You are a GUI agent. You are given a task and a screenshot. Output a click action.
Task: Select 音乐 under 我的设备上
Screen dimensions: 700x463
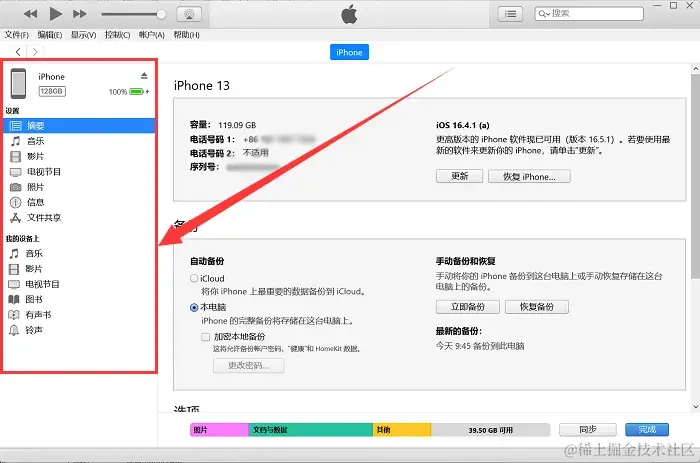[x=79, y=254]
